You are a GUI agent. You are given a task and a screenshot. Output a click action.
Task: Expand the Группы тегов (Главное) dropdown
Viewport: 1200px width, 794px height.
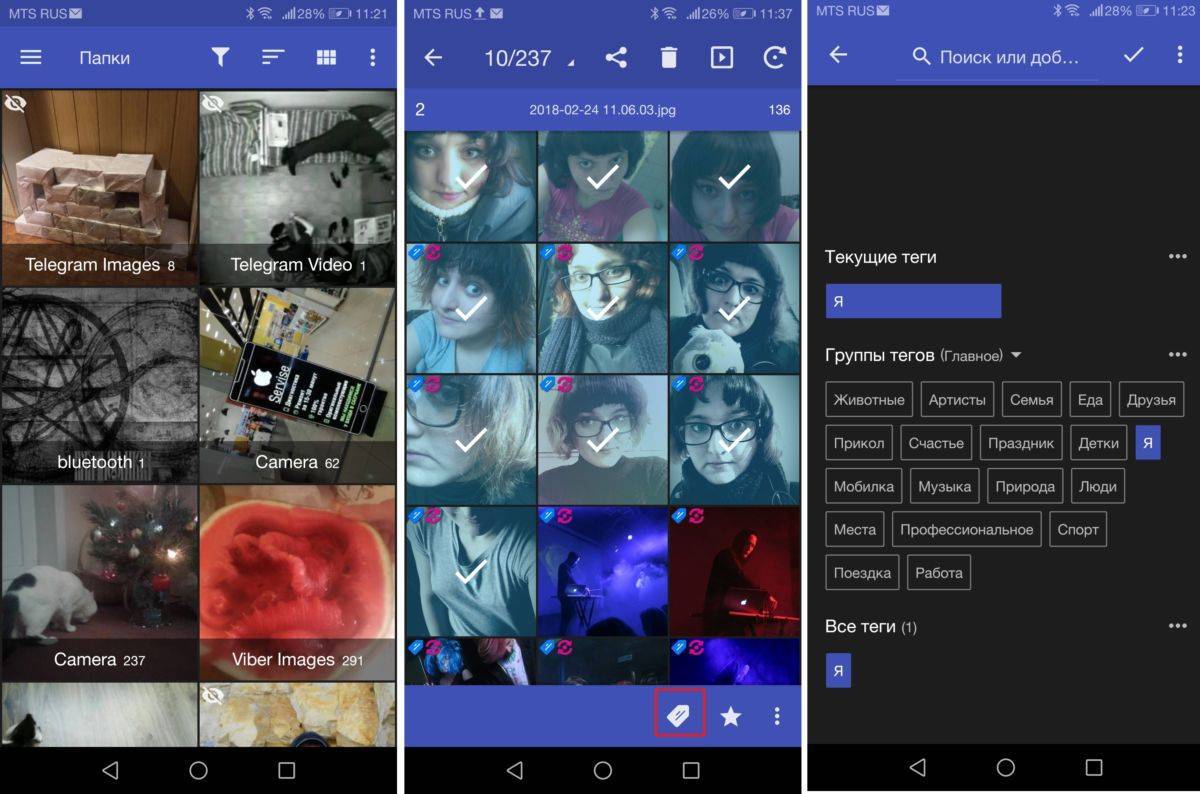[1016, 355]
